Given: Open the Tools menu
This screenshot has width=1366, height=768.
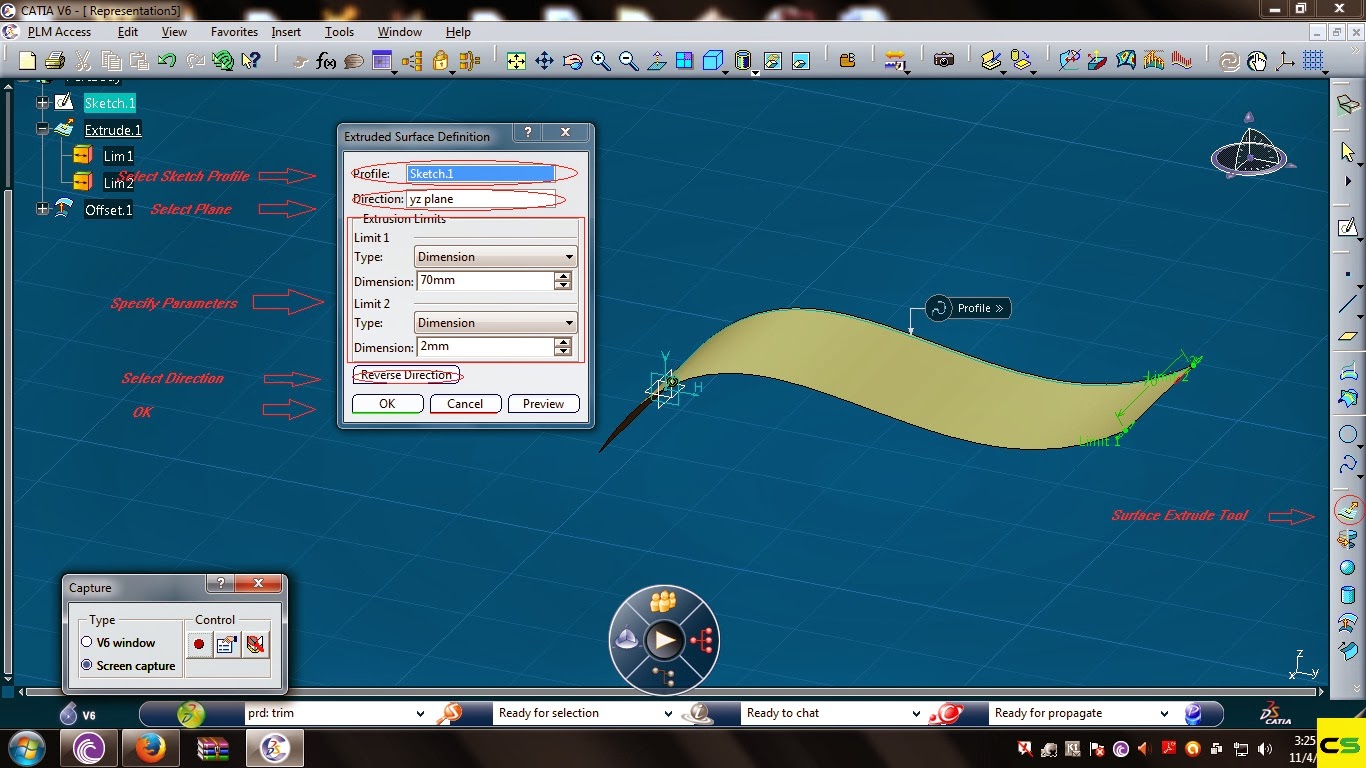Looking at the screenshot, I should [339, 32].
